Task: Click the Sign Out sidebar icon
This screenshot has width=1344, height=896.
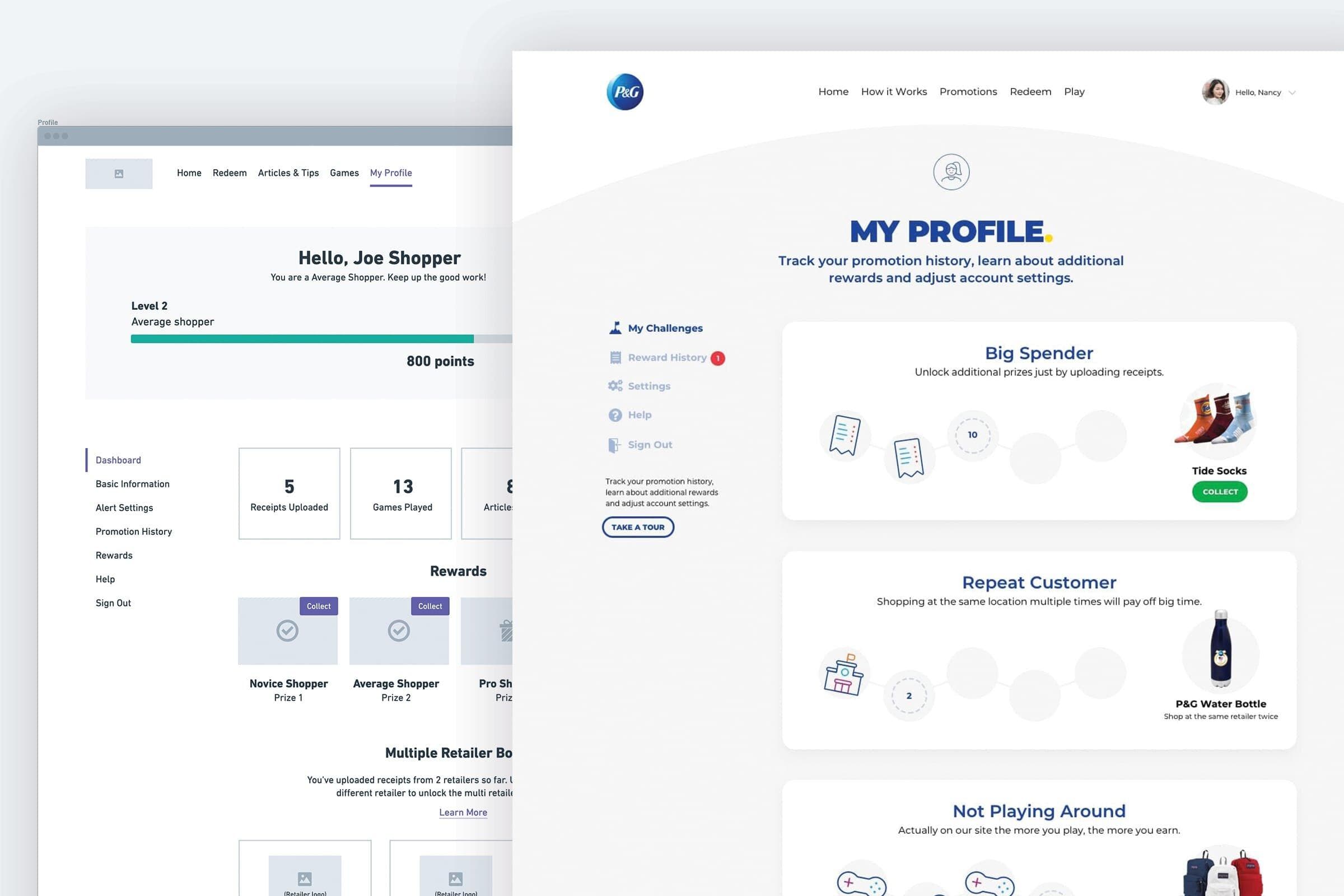Action: click(x=614, y=444)
